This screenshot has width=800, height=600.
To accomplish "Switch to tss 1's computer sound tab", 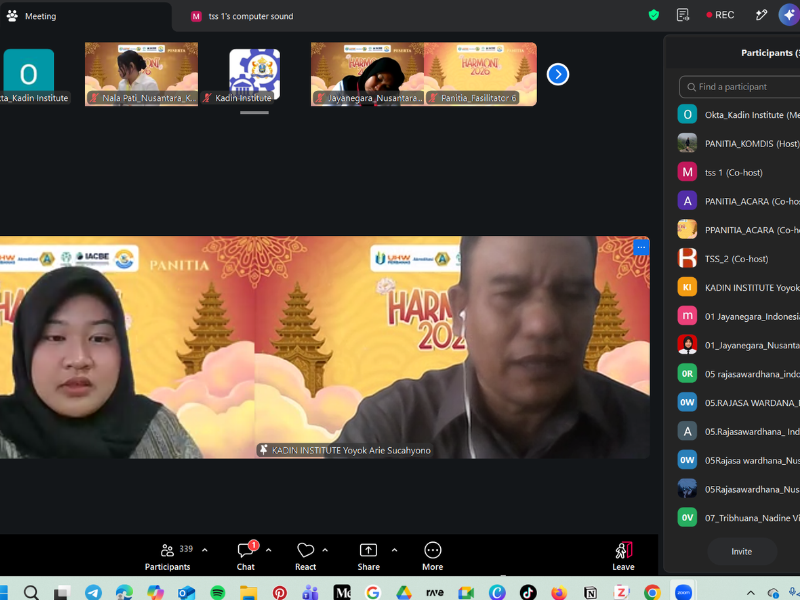I will tap(242, 16).
